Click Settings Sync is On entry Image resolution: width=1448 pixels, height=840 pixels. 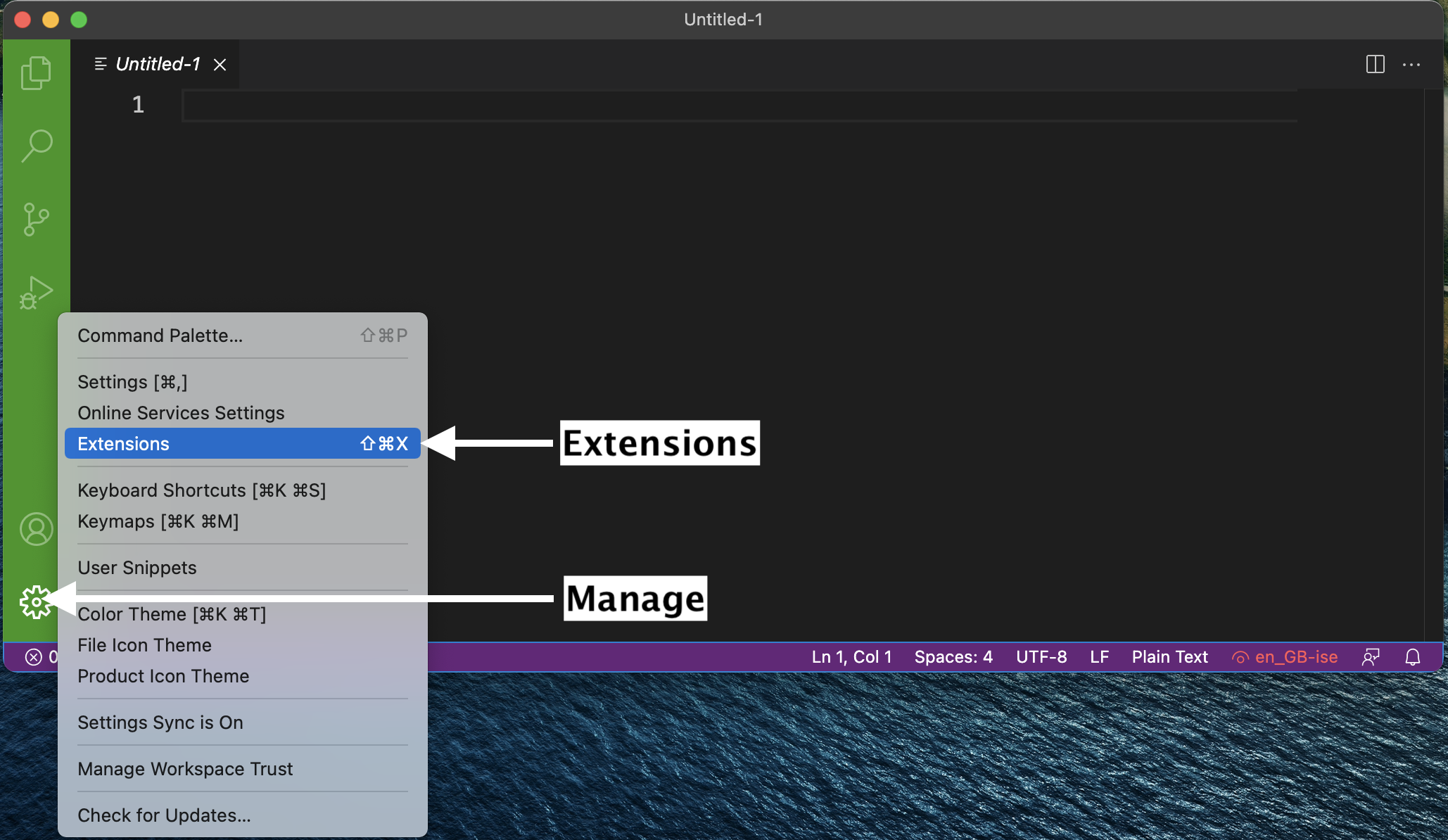tap(243, 723)
